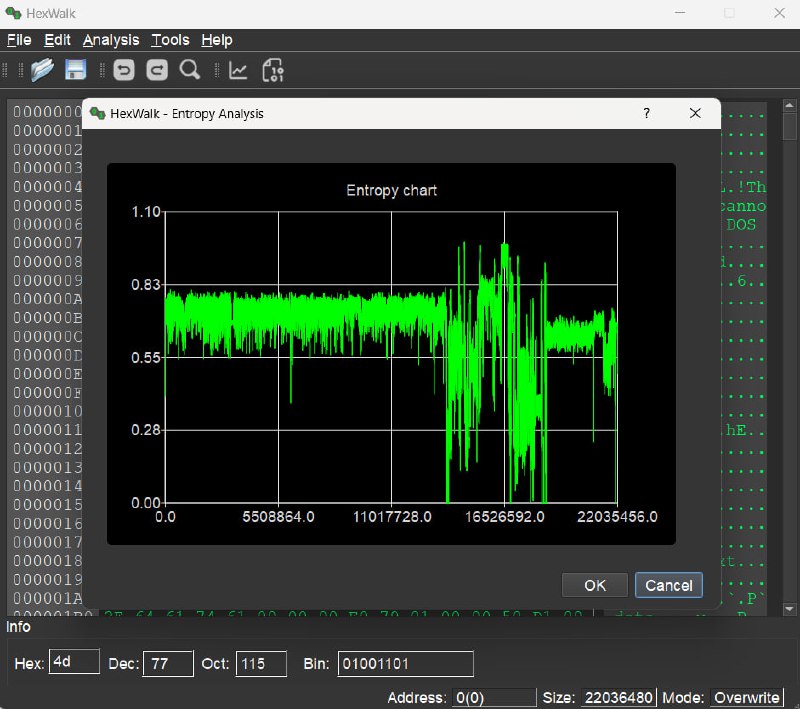This screenshot has height=709, width=800.
Task: Open the chart analysis toolbar icon
Action: point(237,70)
